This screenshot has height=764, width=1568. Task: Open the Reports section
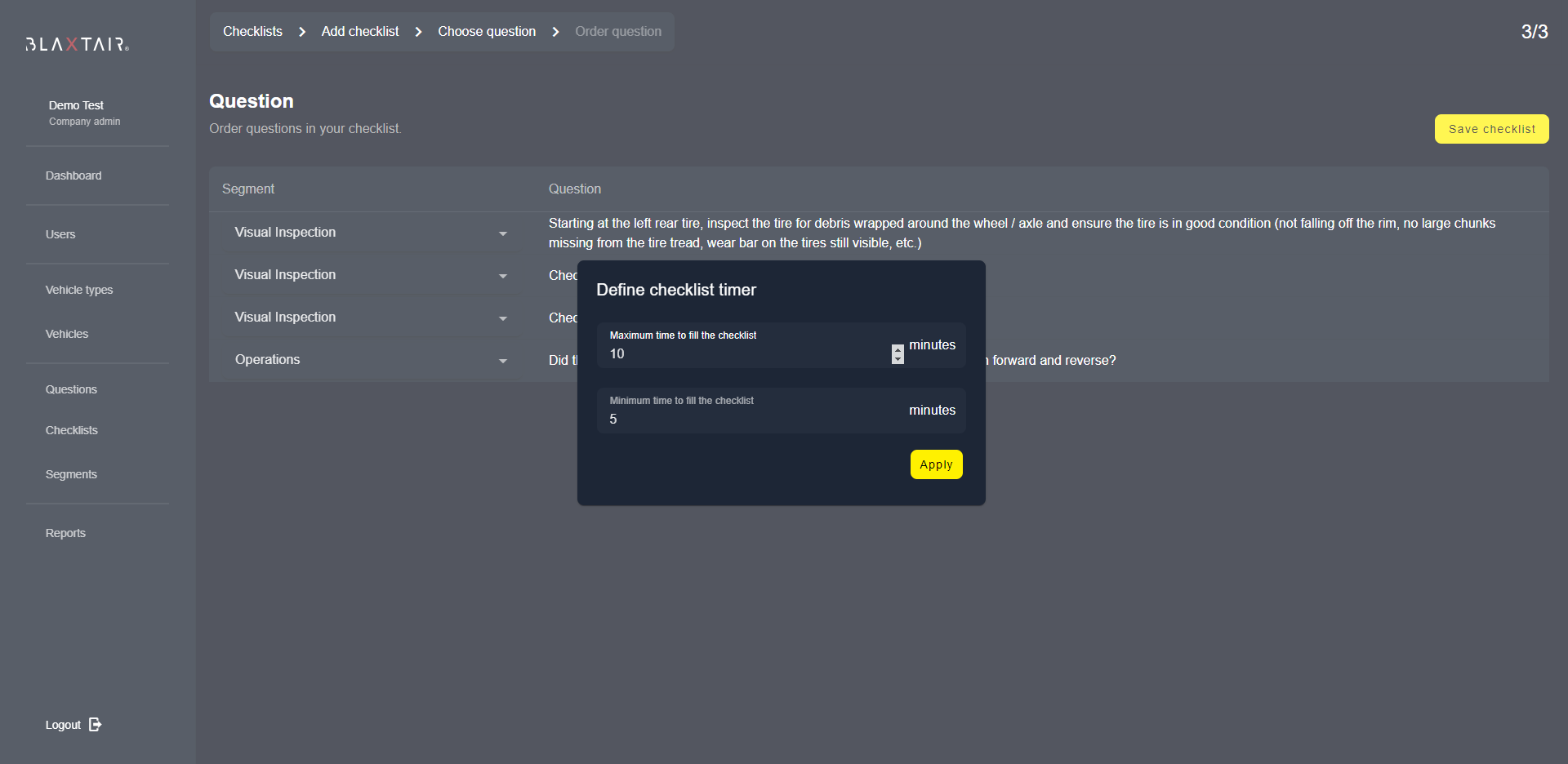tap(65, 533)
